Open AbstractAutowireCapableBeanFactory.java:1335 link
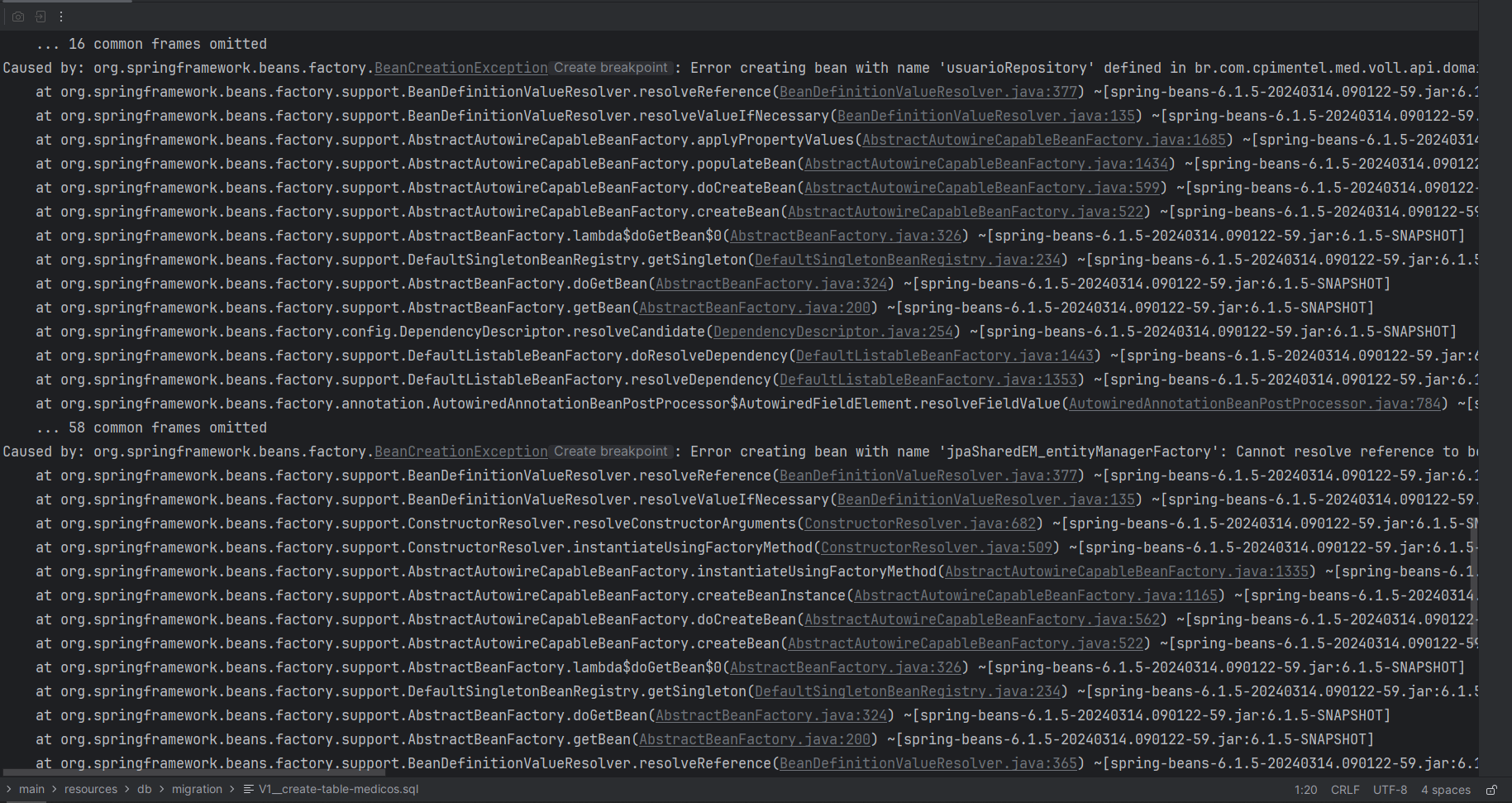Screen dimensions: 1512x803 (x=1127, y=571)
